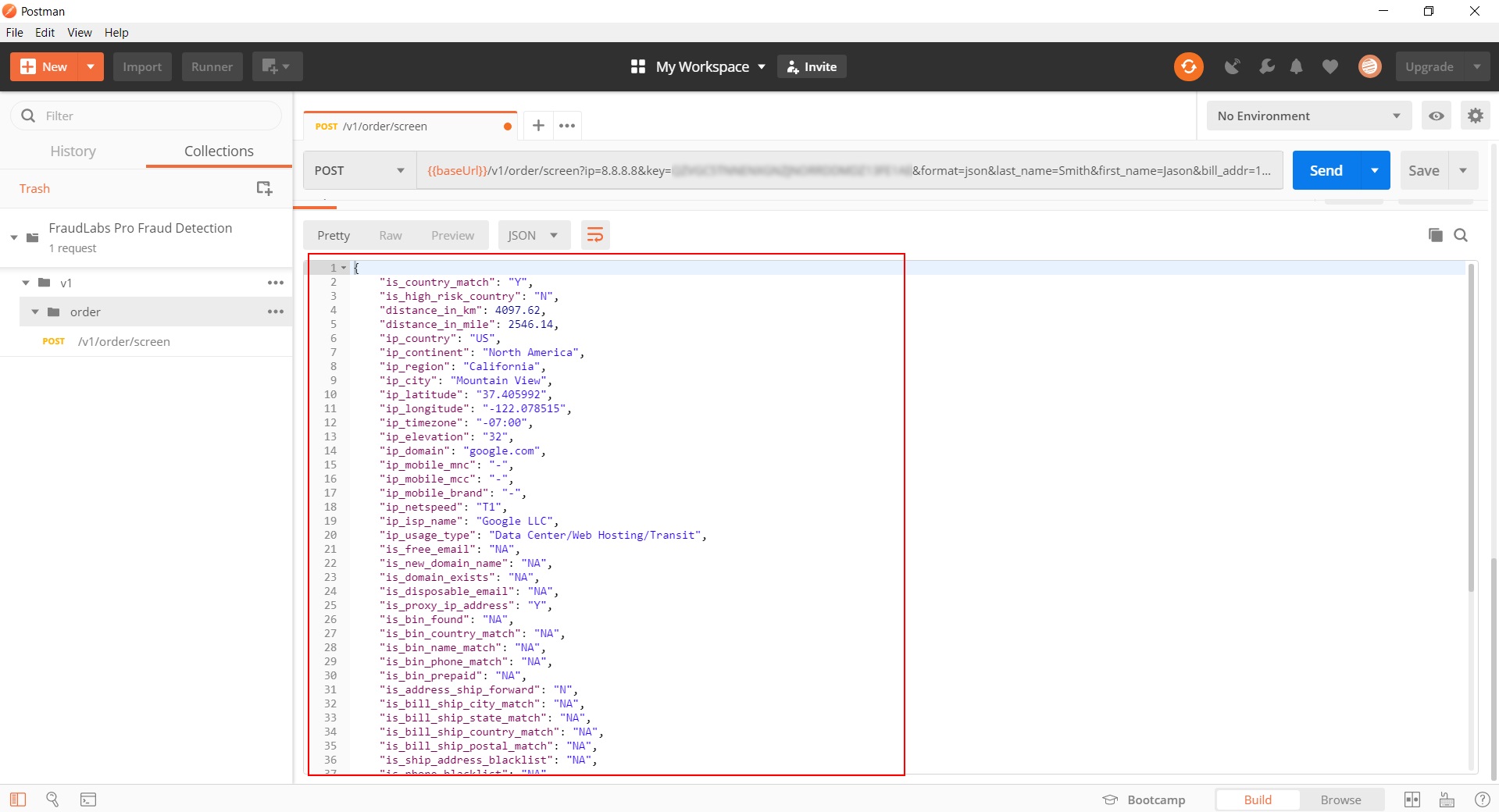
Task: Switch to Browse mode
Action: click(x=1340, y=800)
